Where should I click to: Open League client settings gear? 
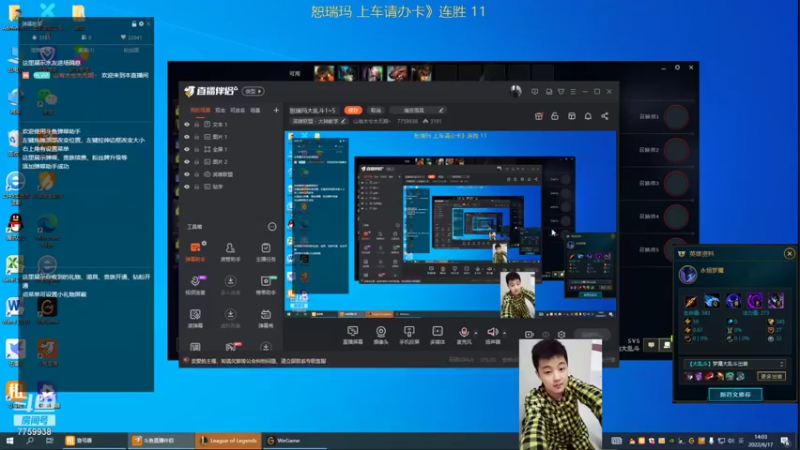[x=677, y=67]
